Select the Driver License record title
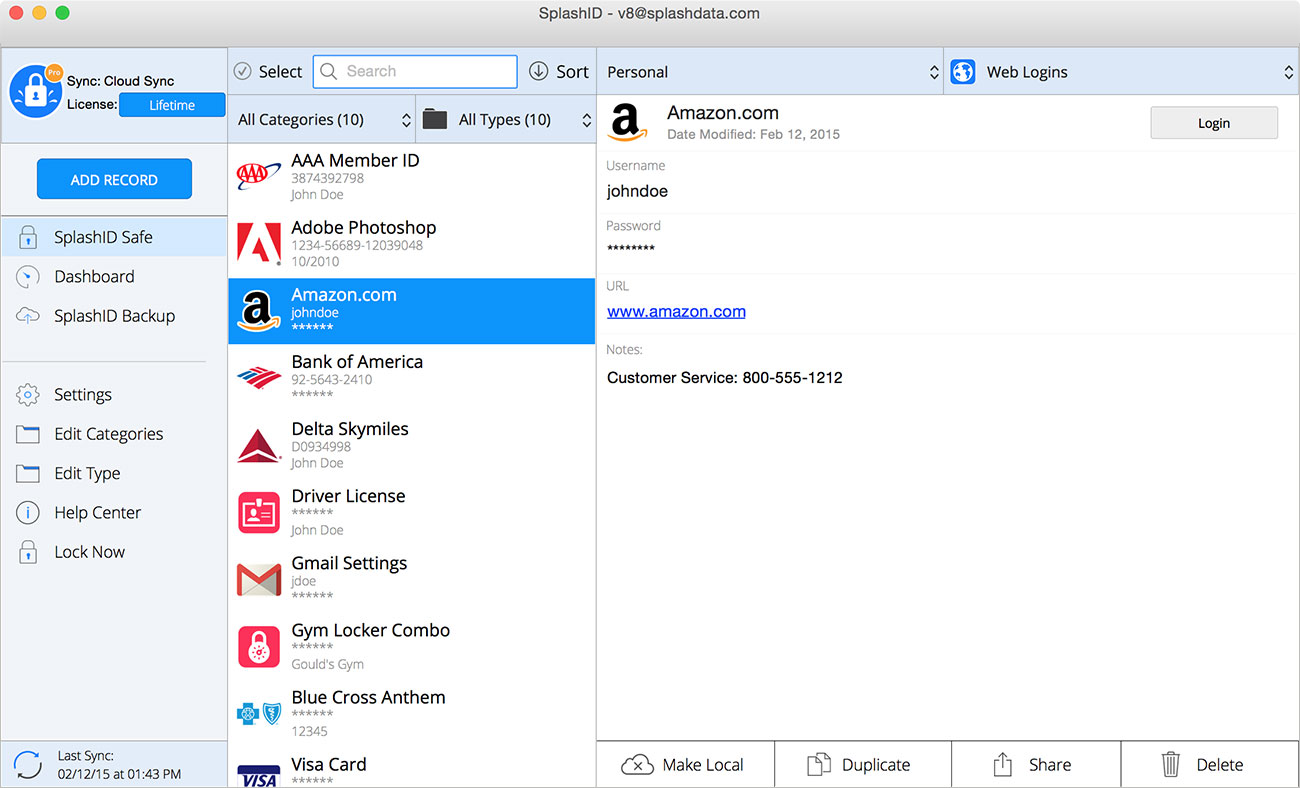This screenshot has width=1300, height=788. (348, 496)
